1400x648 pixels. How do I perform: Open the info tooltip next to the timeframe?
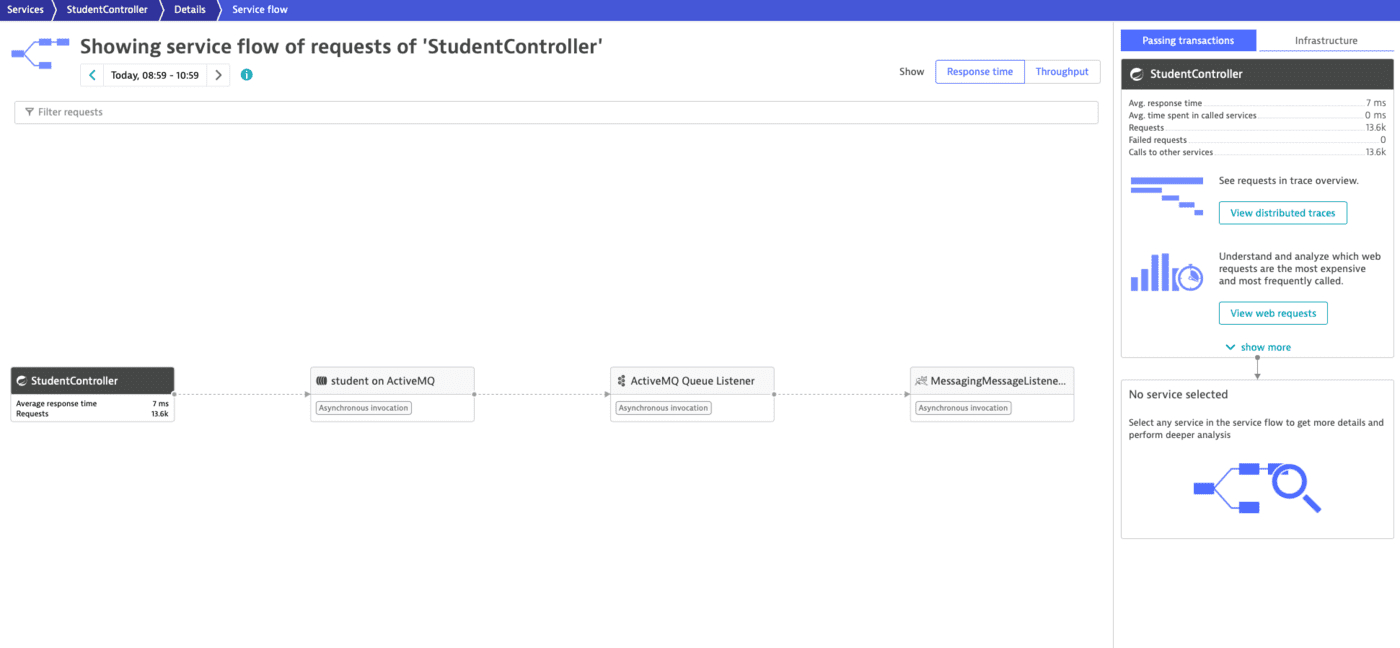(246, 74)
